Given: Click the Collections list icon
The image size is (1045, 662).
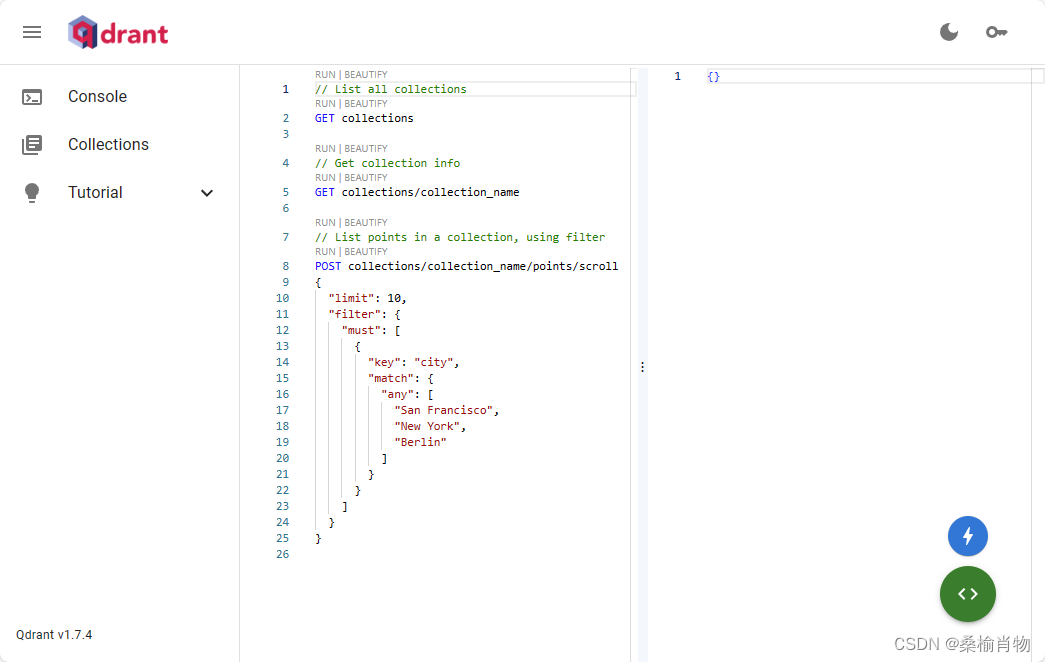Looking at the screenshot, I should [32, 145].
